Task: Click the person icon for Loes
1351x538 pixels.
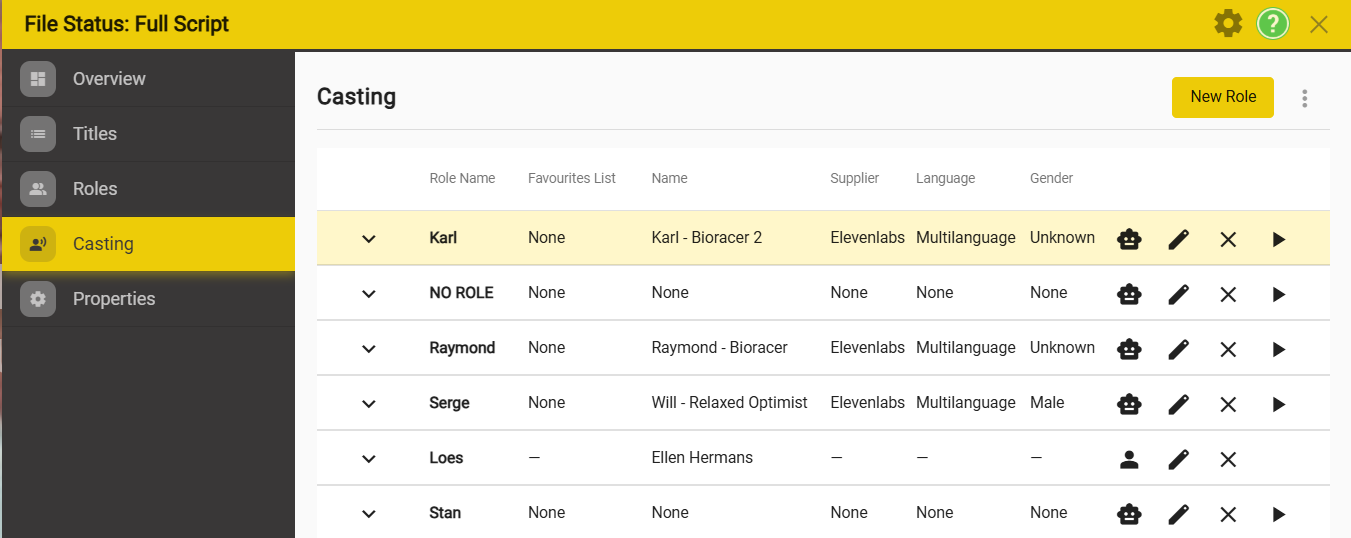Action: 1129,459
